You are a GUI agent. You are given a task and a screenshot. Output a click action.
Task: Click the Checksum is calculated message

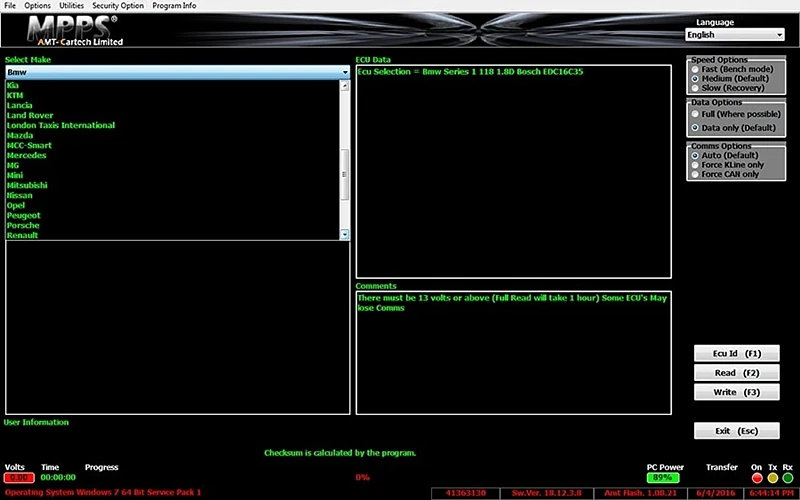pyautogui.click(x=340, y=453)
